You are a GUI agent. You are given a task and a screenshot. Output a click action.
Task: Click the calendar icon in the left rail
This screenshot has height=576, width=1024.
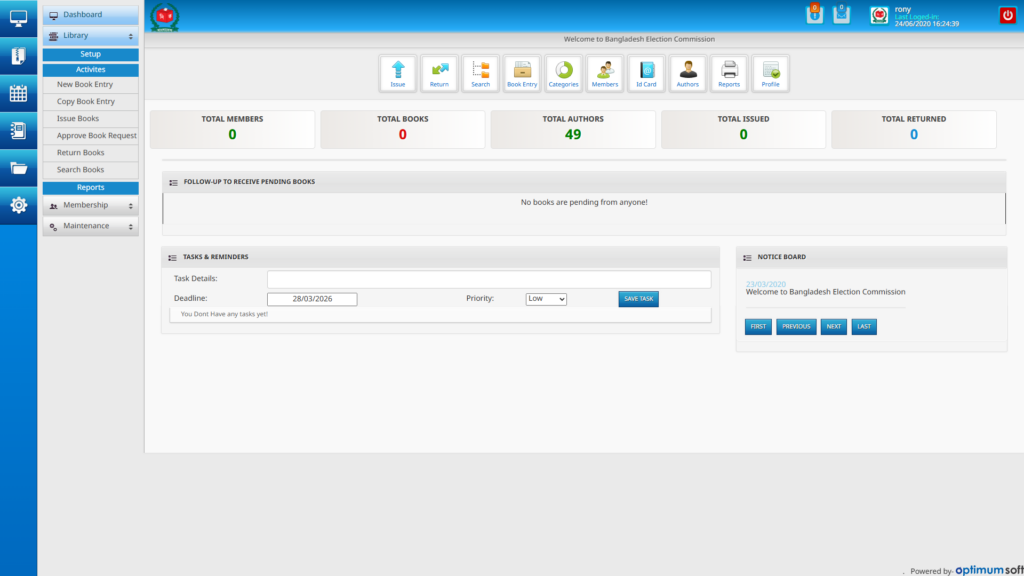coord(17,94)
